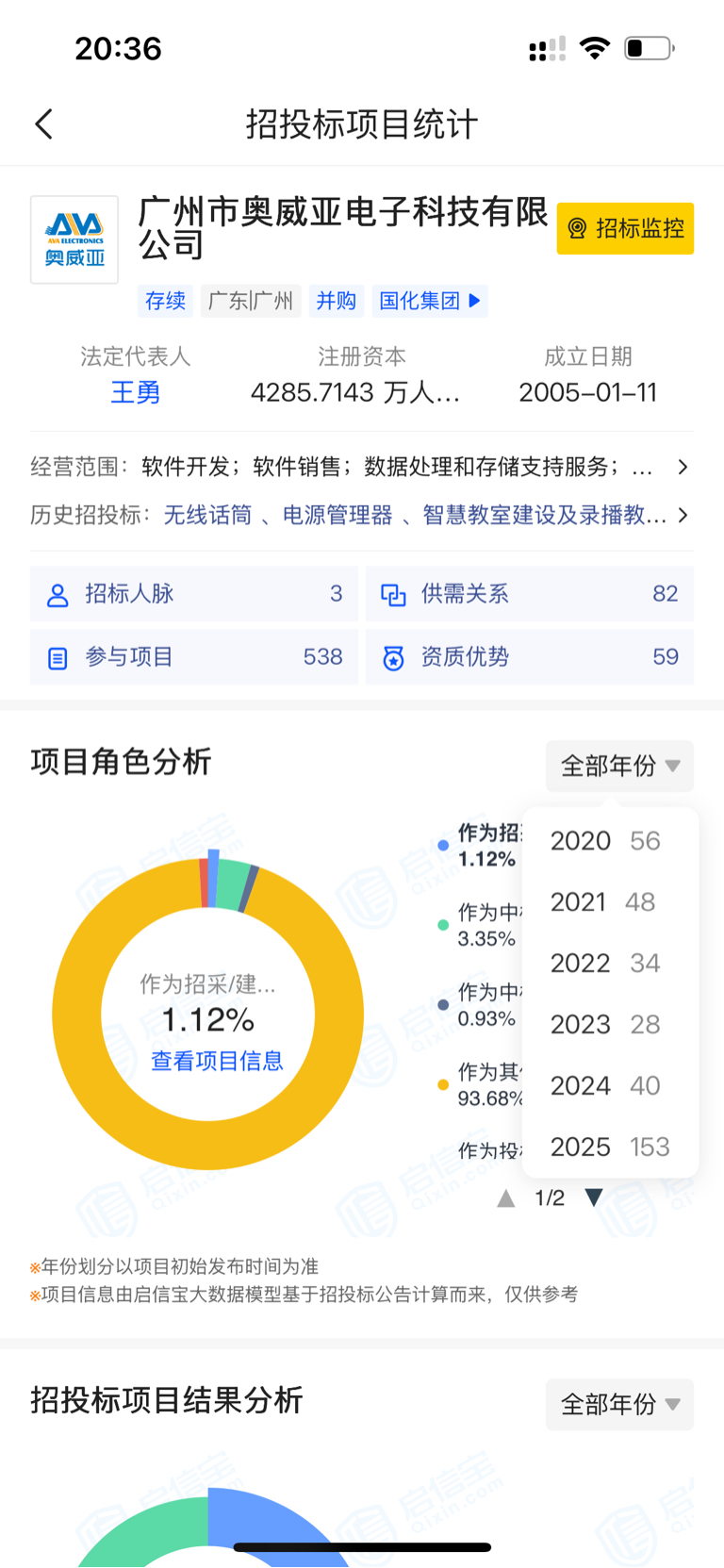Select year 2020 from the list
The image size is (724, 1568).
(x=605, y=841)
